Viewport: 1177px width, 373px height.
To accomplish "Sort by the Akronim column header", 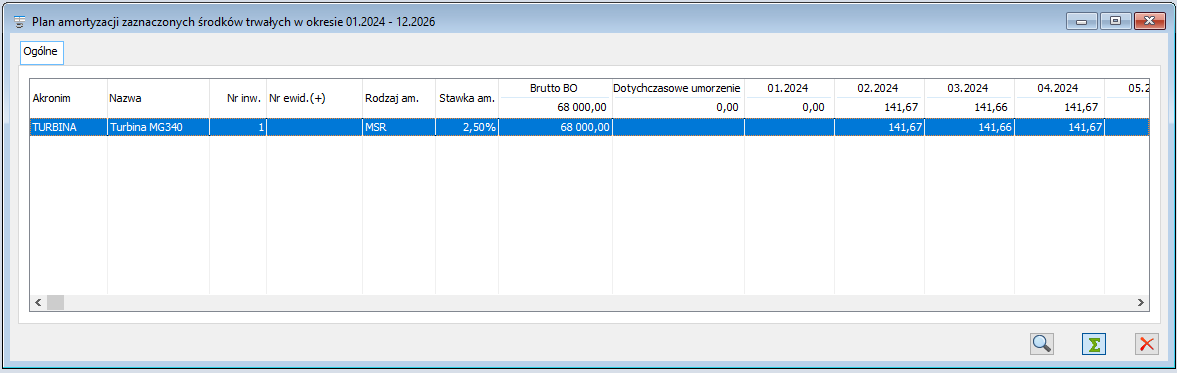I will (x=68, y=98).
